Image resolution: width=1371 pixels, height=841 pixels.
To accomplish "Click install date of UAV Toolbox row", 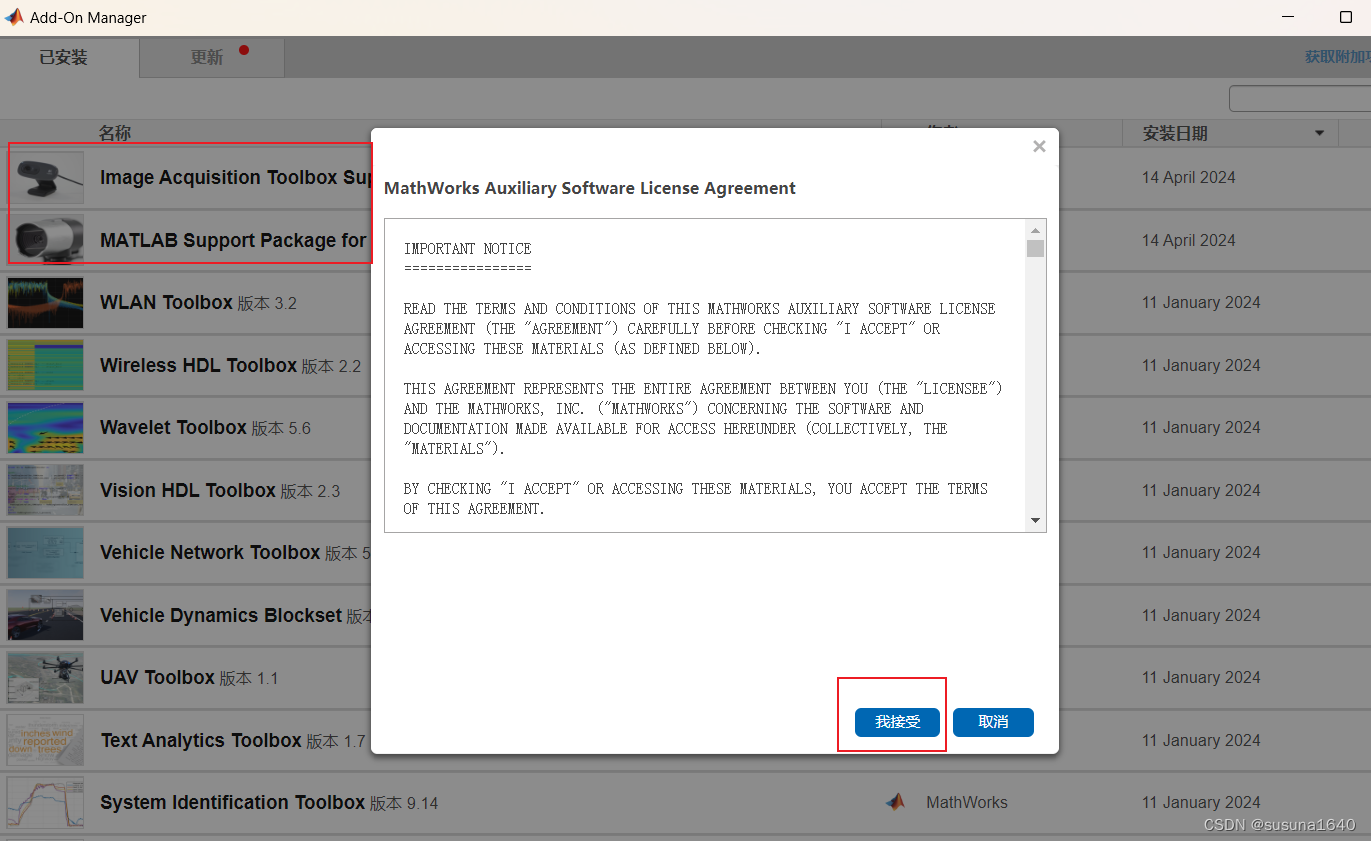I will point(1201,677).
